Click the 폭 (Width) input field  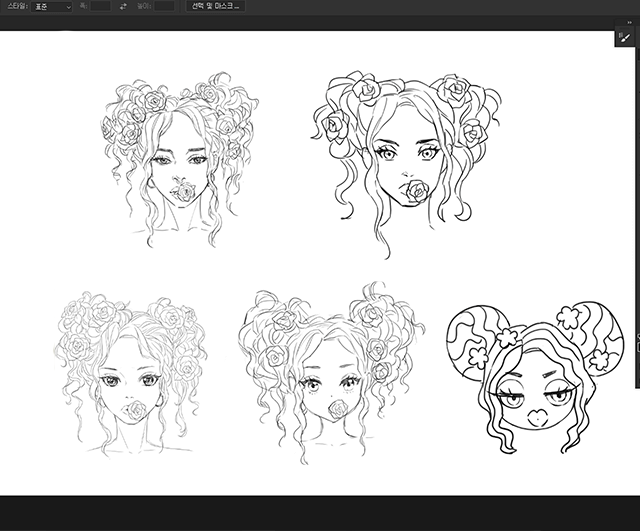(x=100, y=6)
